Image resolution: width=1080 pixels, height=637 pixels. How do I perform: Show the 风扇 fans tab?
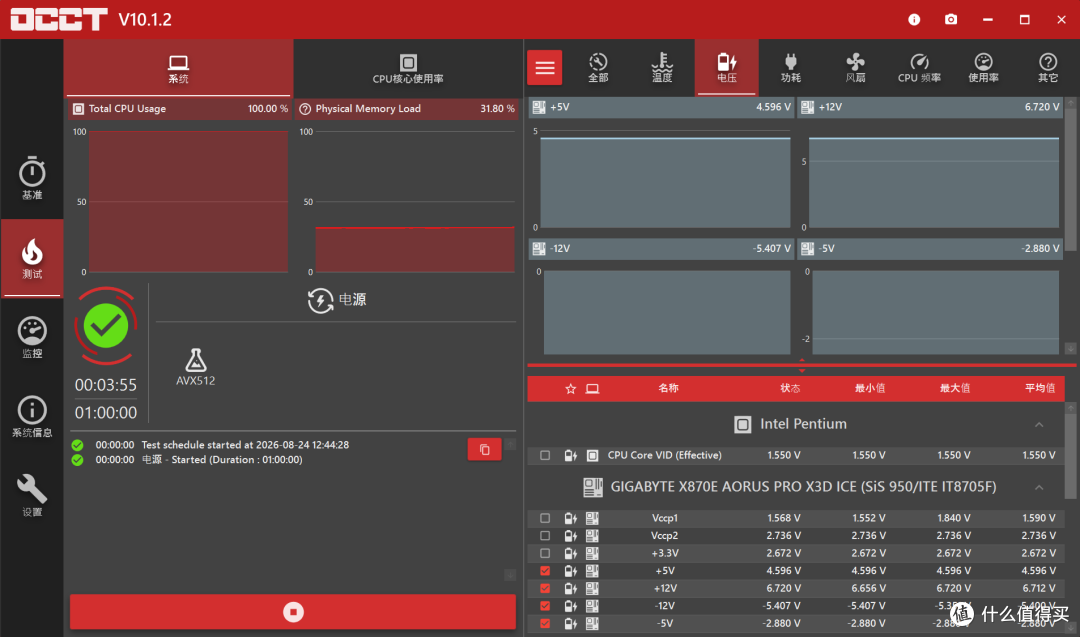tap(855, 67)
